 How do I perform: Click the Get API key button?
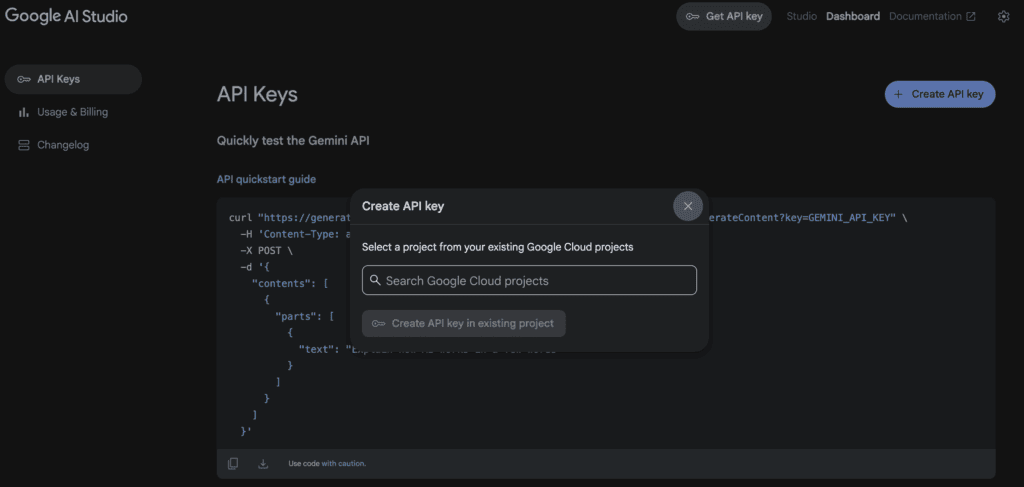[x=724, y=16]
